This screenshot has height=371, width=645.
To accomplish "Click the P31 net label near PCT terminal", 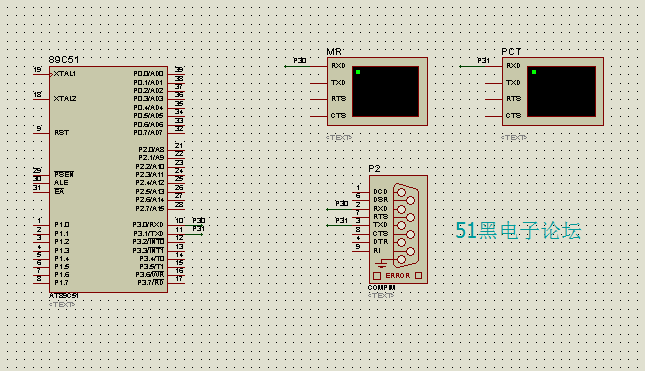I will click(483, 60).
